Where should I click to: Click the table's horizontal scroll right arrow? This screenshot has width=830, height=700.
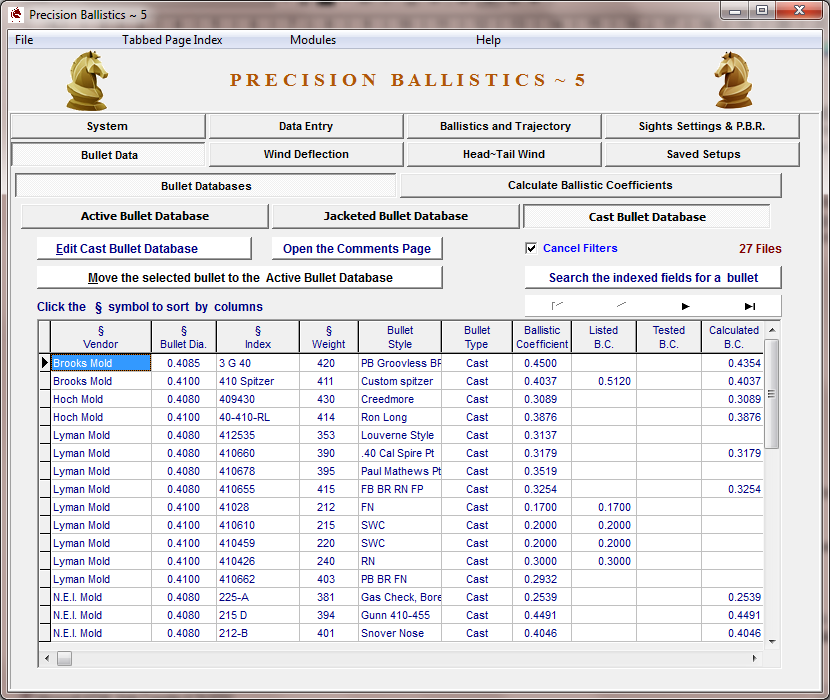point(754,658)
